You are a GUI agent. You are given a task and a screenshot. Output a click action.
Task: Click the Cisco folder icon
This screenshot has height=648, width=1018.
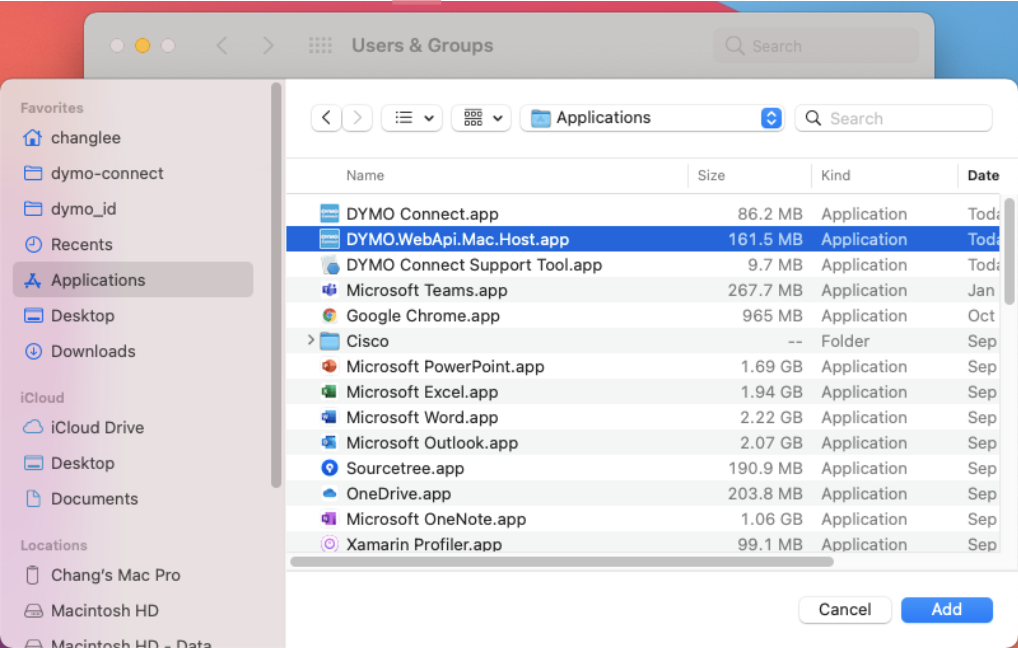pos(330,341)
